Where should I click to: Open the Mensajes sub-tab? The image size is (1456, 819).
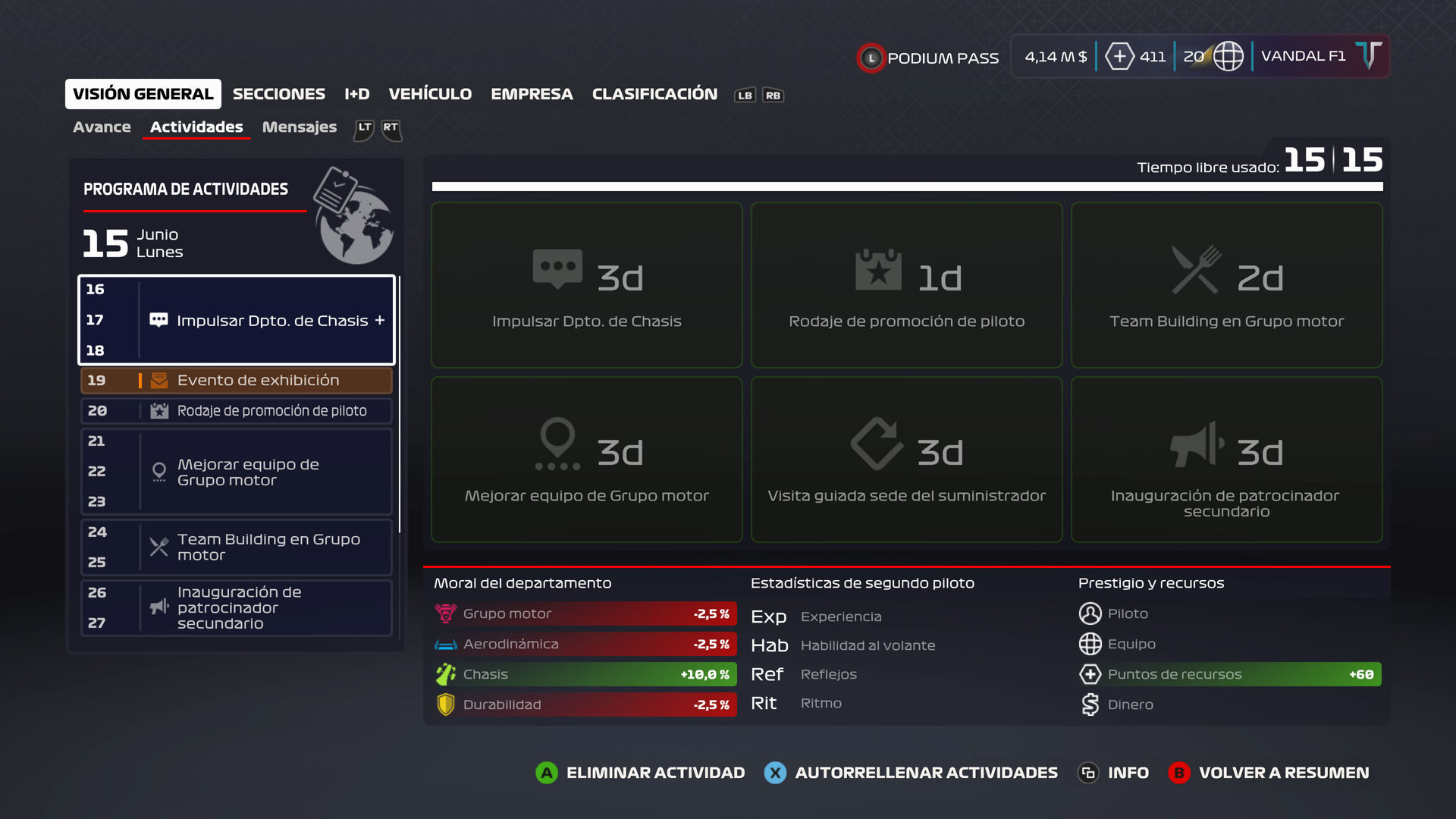pyautogui.click(x=299, y=127)
